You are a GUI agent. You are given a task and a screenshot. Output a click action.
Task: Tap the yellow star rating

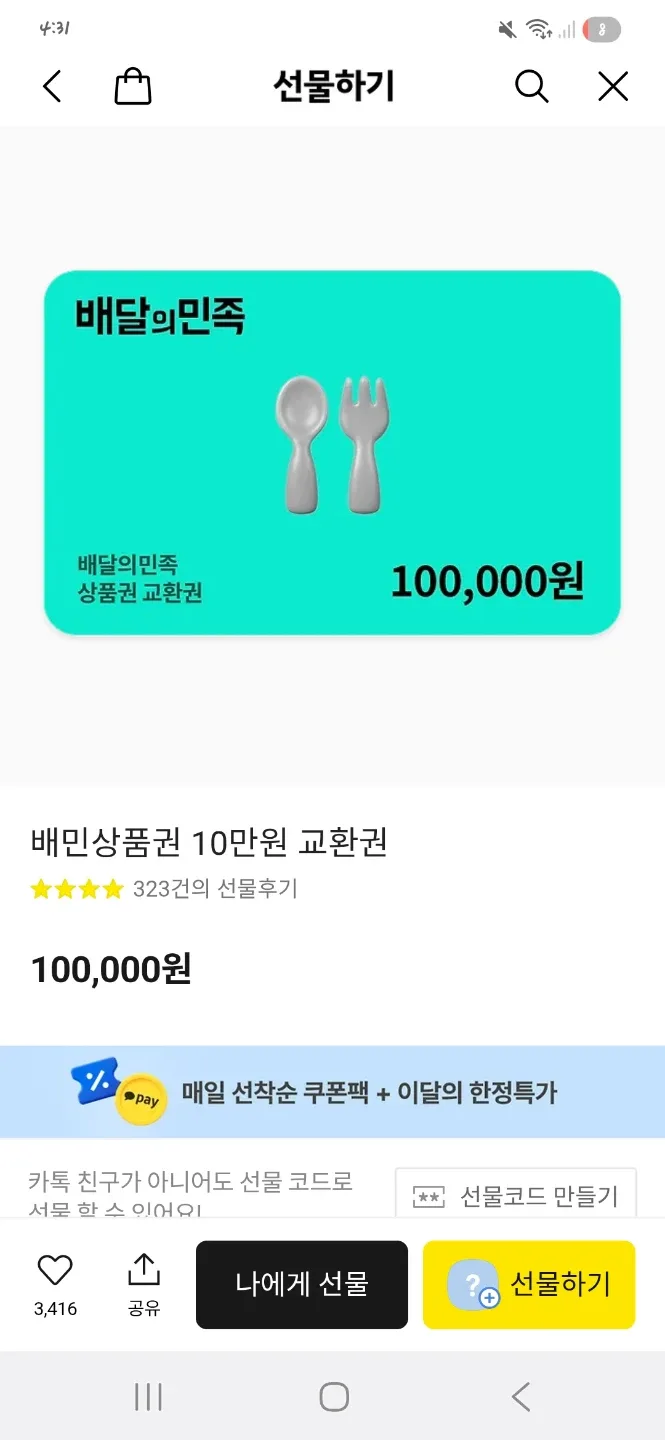click(77, 888)
